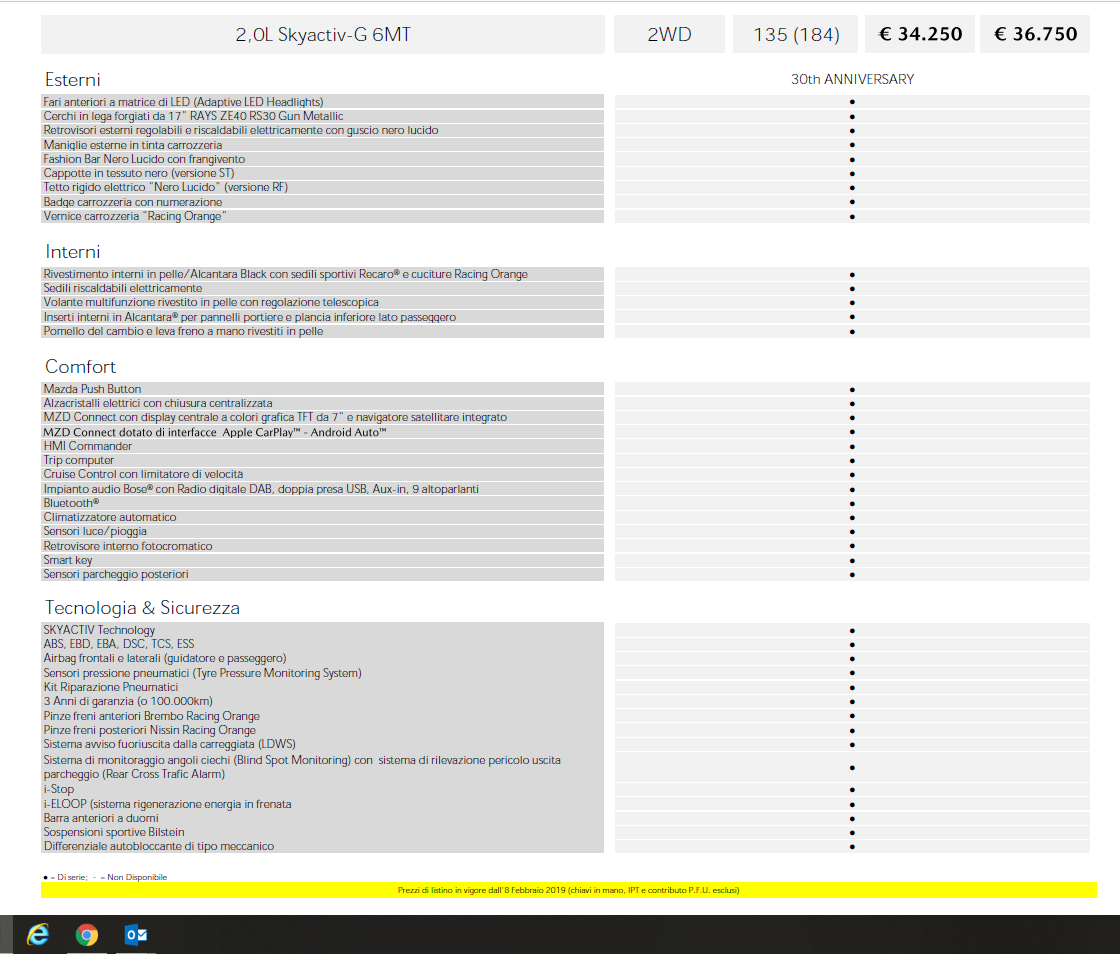Select the 'i-Stop' row
Image resolution: width=1120 pixels, height=954 pixels.
322,790
